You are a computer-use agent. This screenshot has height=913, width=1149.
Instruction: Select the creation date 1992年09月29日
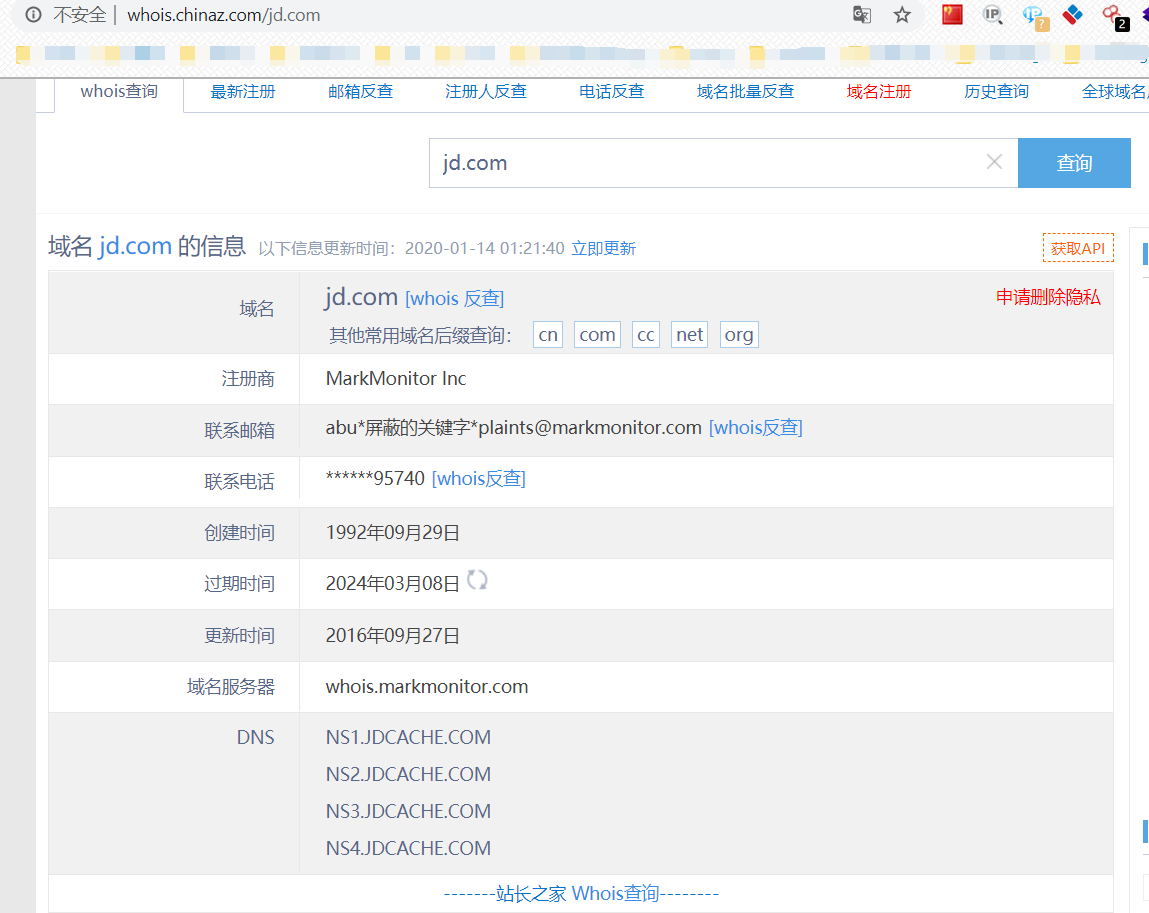[392, 533]
